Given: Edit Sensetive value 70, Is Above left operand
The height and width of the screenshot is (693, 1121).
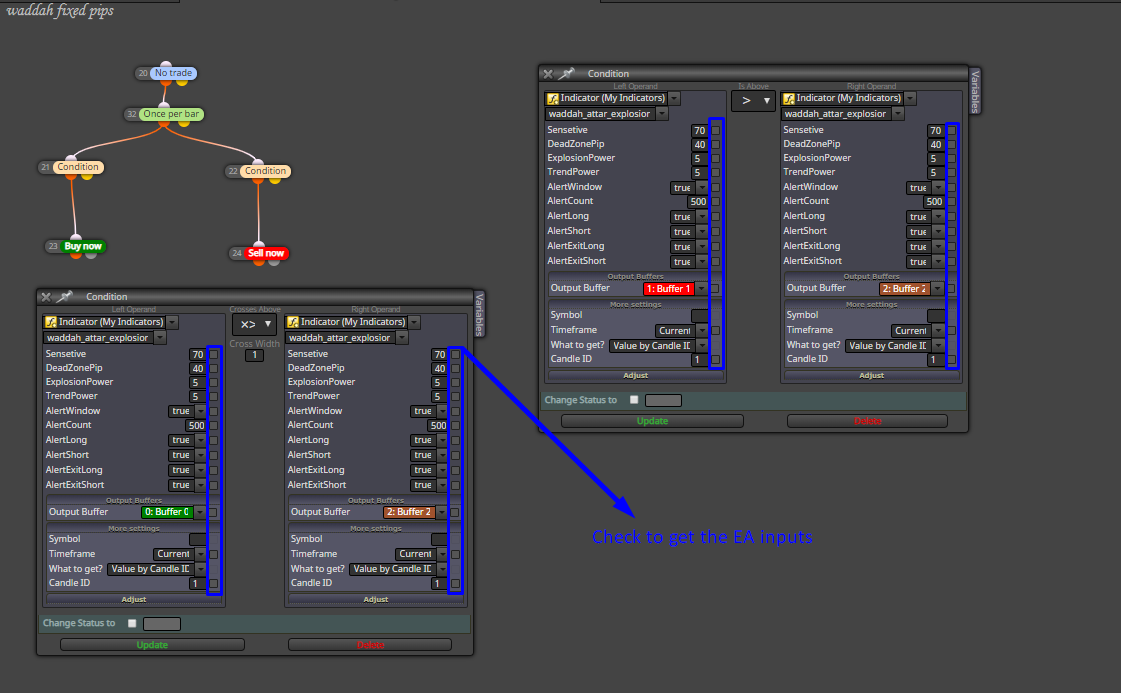Looking at the screenshot, I should pyautogui.click(x=699, y=131).
